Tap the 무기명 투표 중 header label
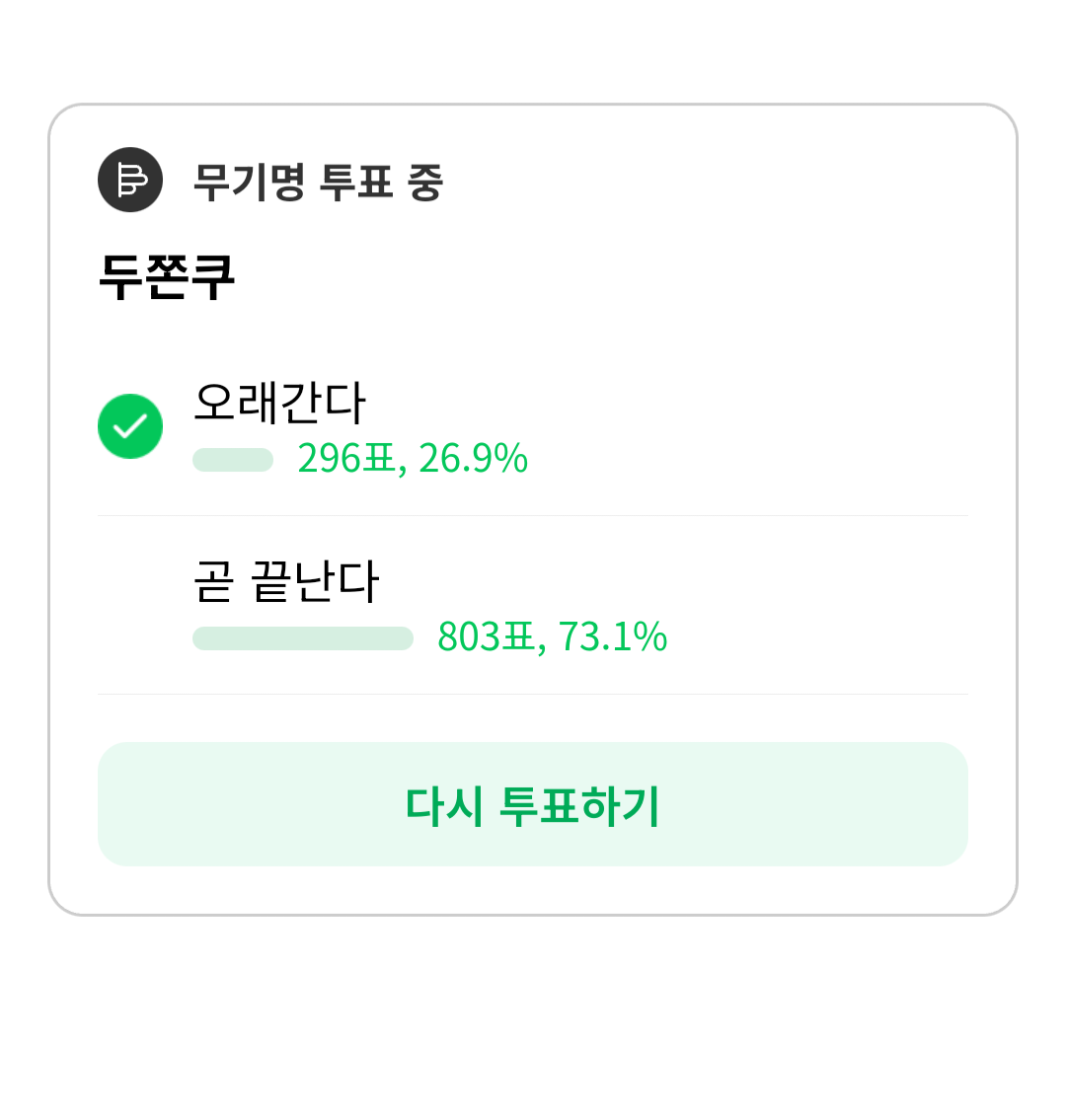The height and width of the screenshot is (1120, 1066). point(317,183)
